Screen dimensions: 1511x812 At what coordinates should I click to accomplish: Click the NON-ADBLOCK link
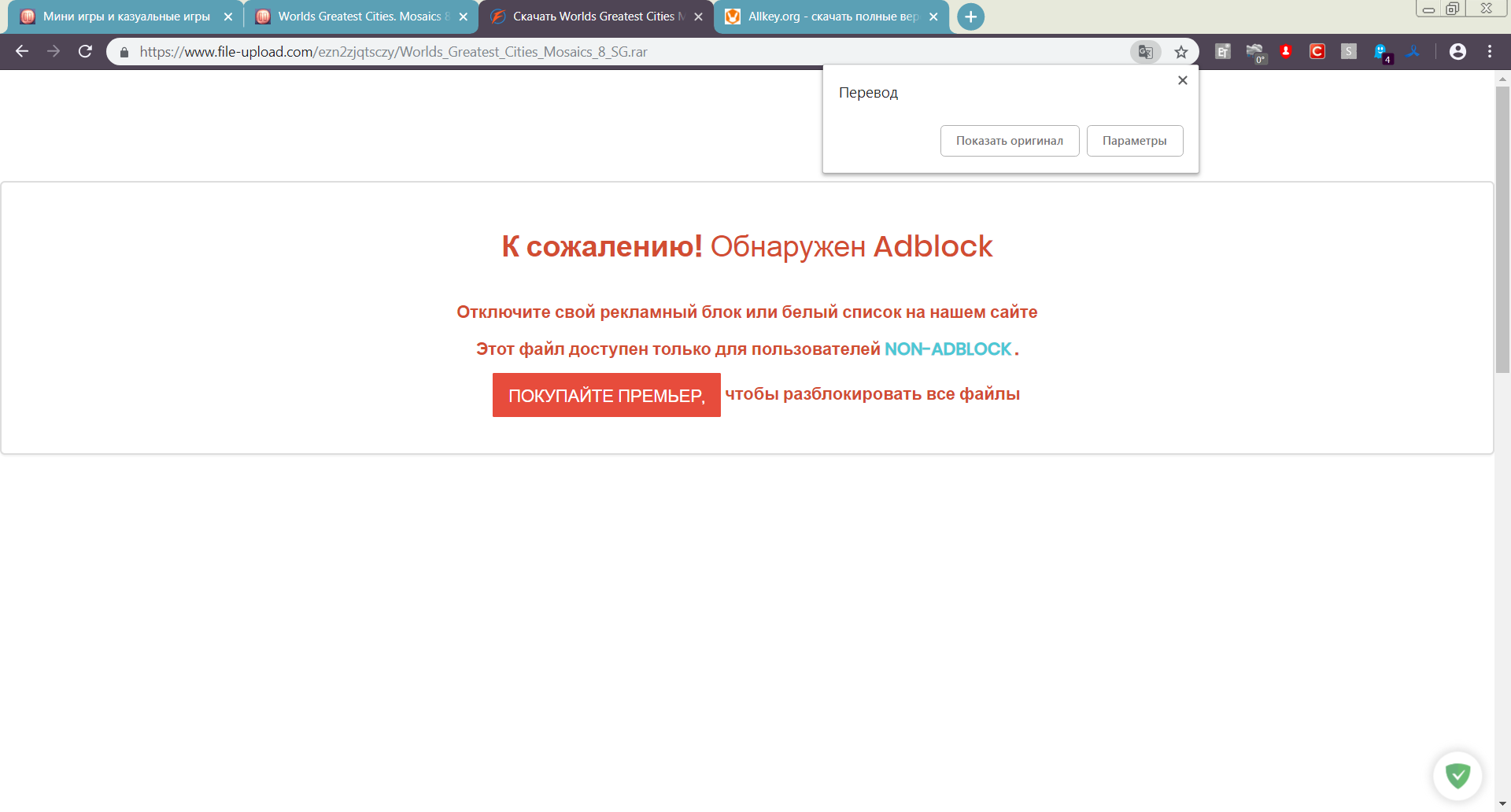pos(948,349)
